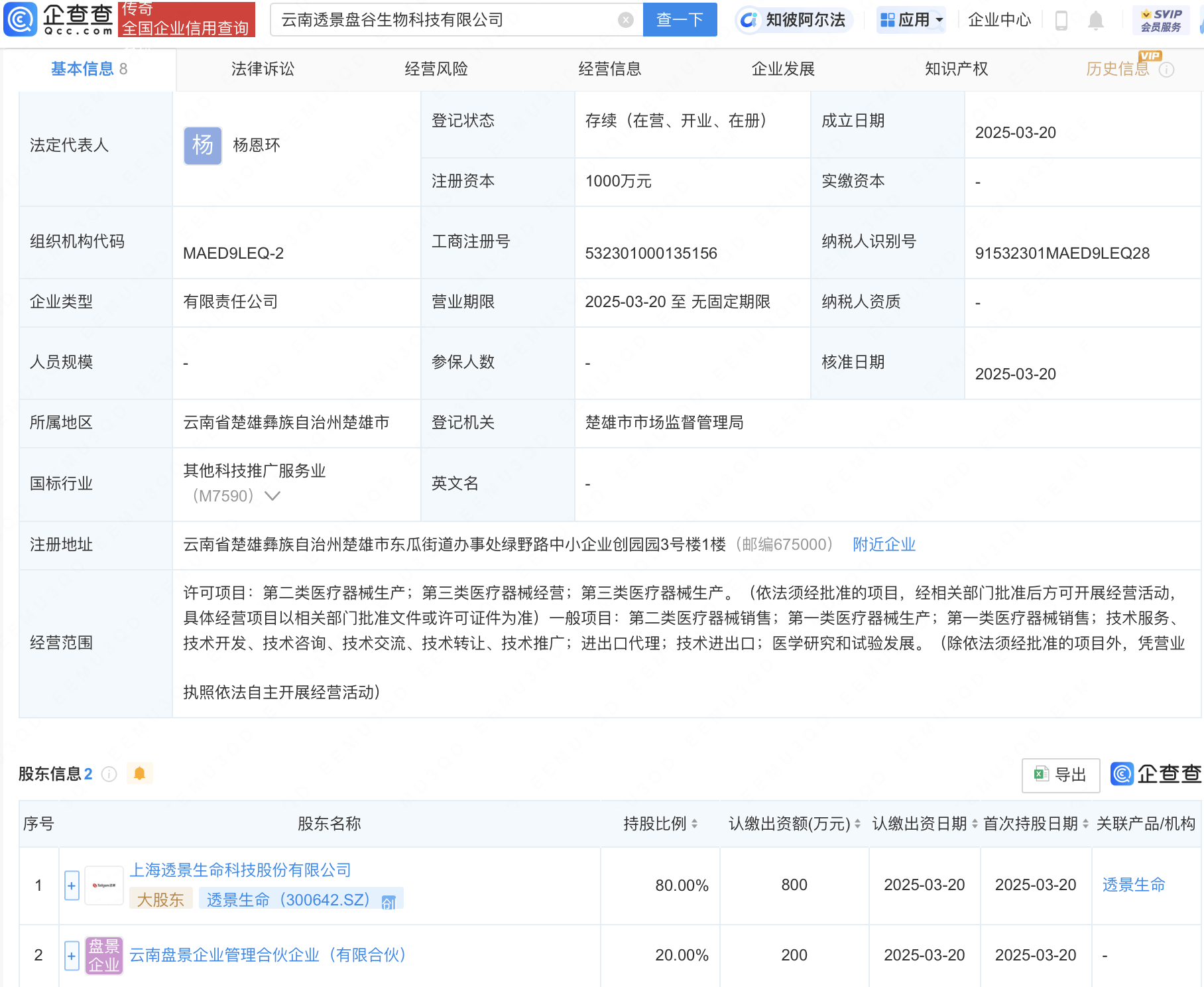Switch to 法律诉讼 tab

pos(263,69)
